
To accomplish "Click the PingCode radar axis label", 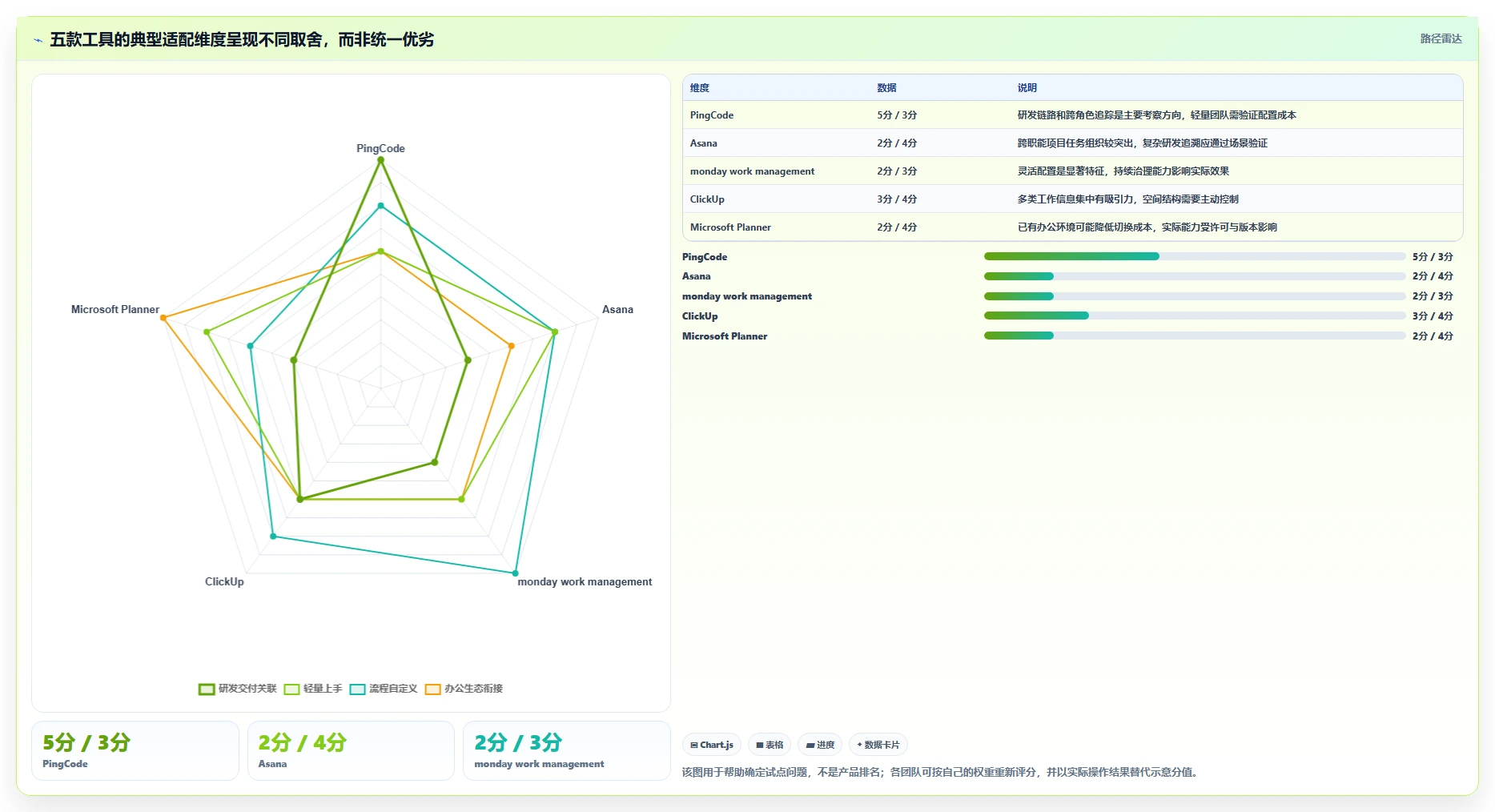I will tap(380, 148).
